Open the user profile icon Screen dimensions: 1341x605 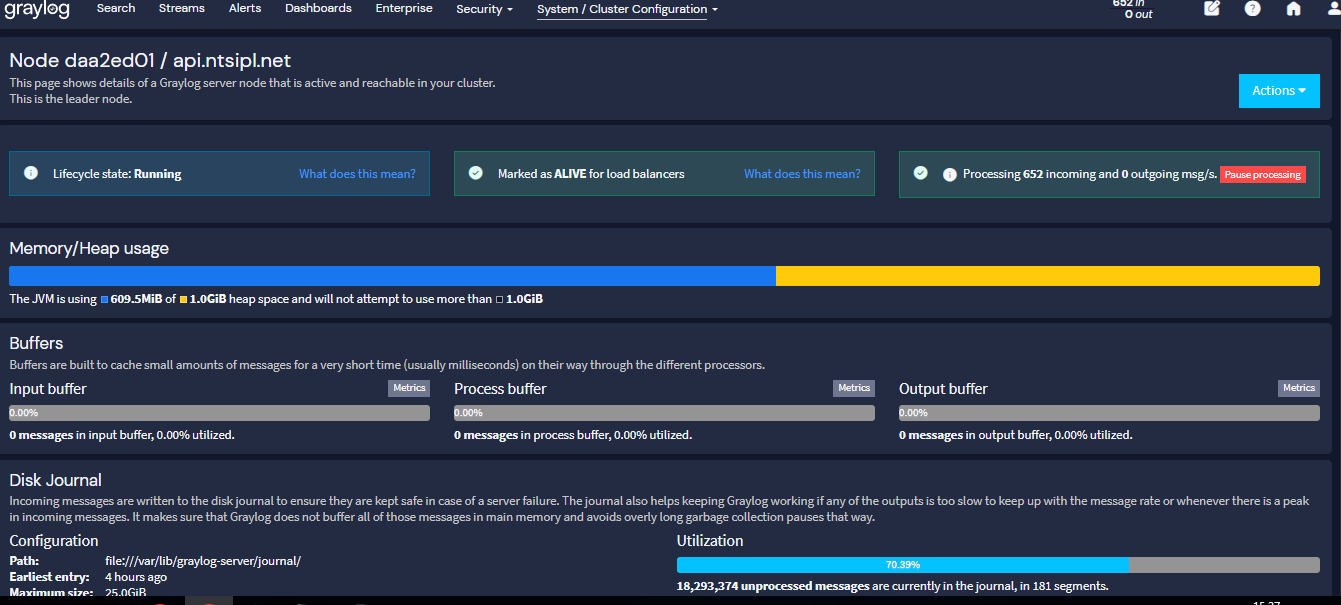tap(1334, 8)
